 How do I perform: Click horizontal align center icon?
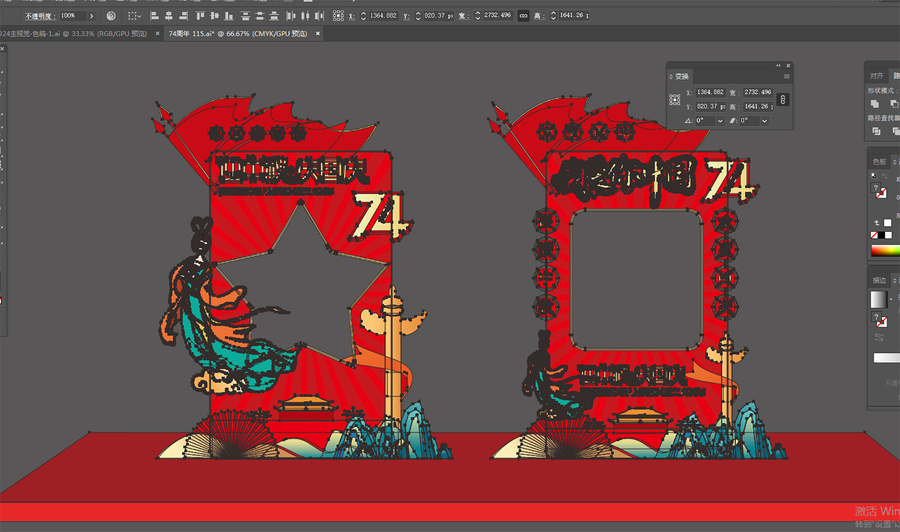168,16
